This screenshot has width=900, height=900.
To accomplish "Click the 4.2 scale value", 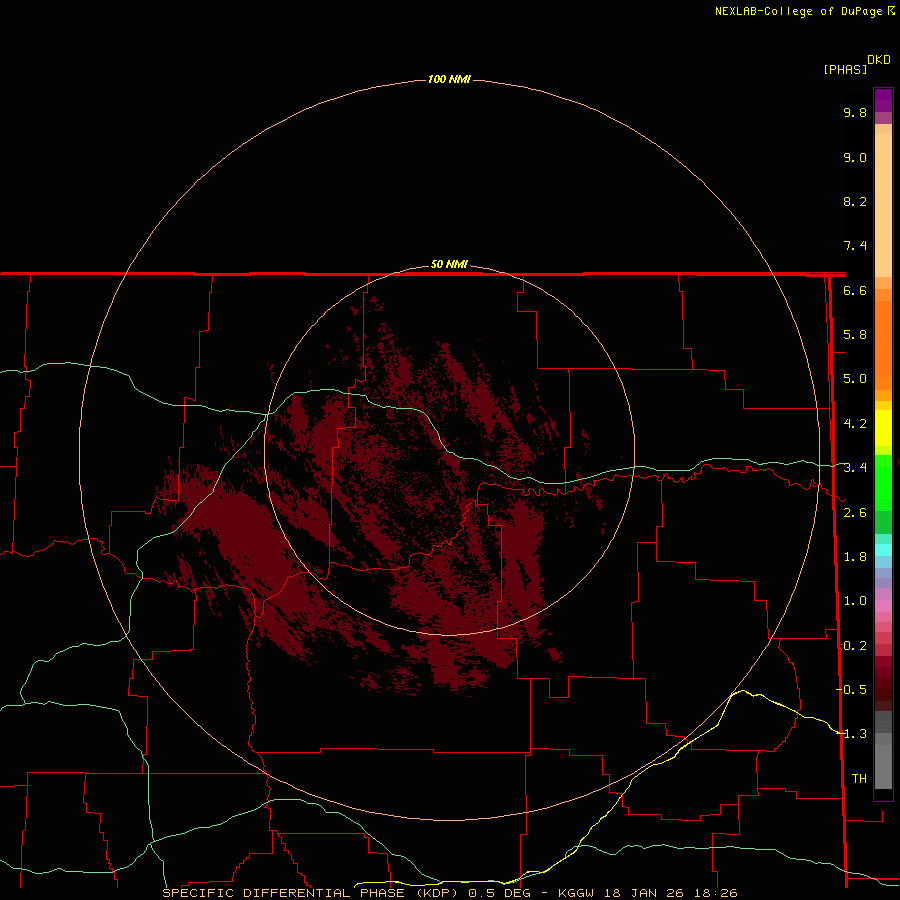I will pyautogui.click(x=855, y=424).
